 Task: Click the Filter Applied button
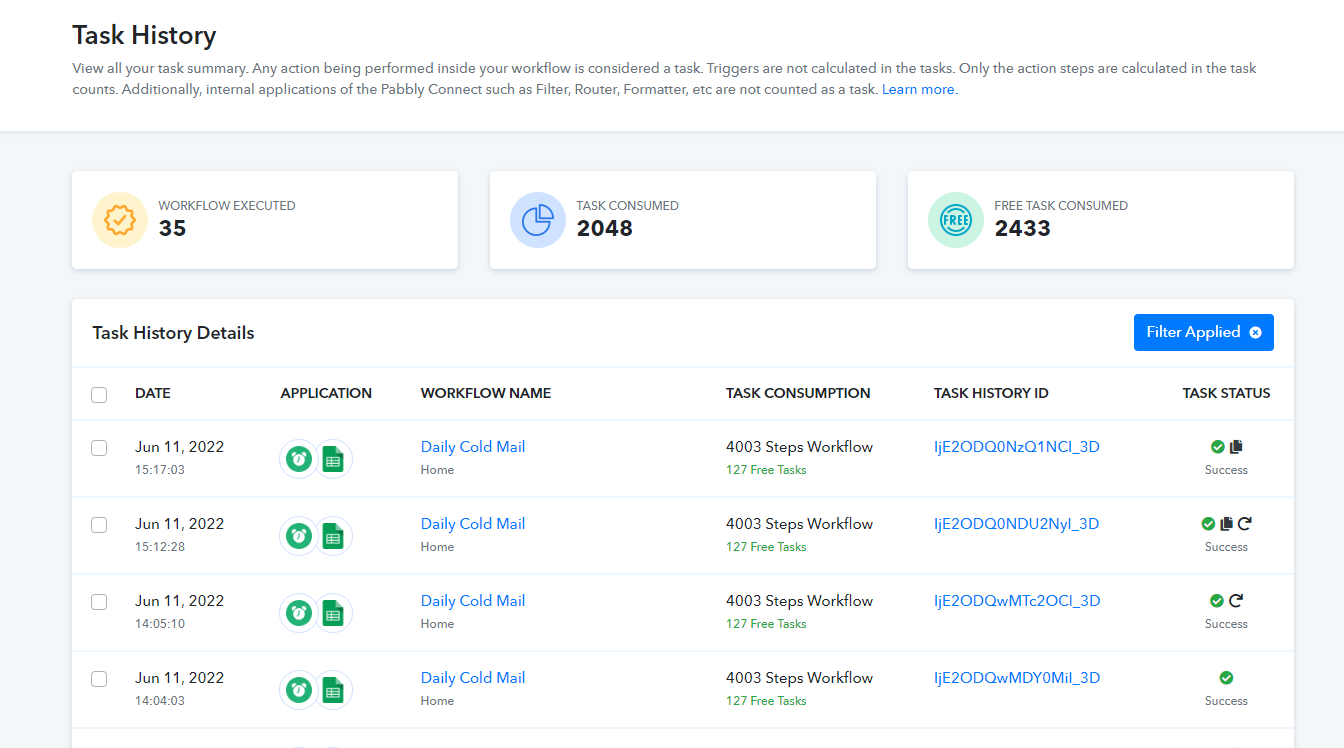tap(1204, 332)
